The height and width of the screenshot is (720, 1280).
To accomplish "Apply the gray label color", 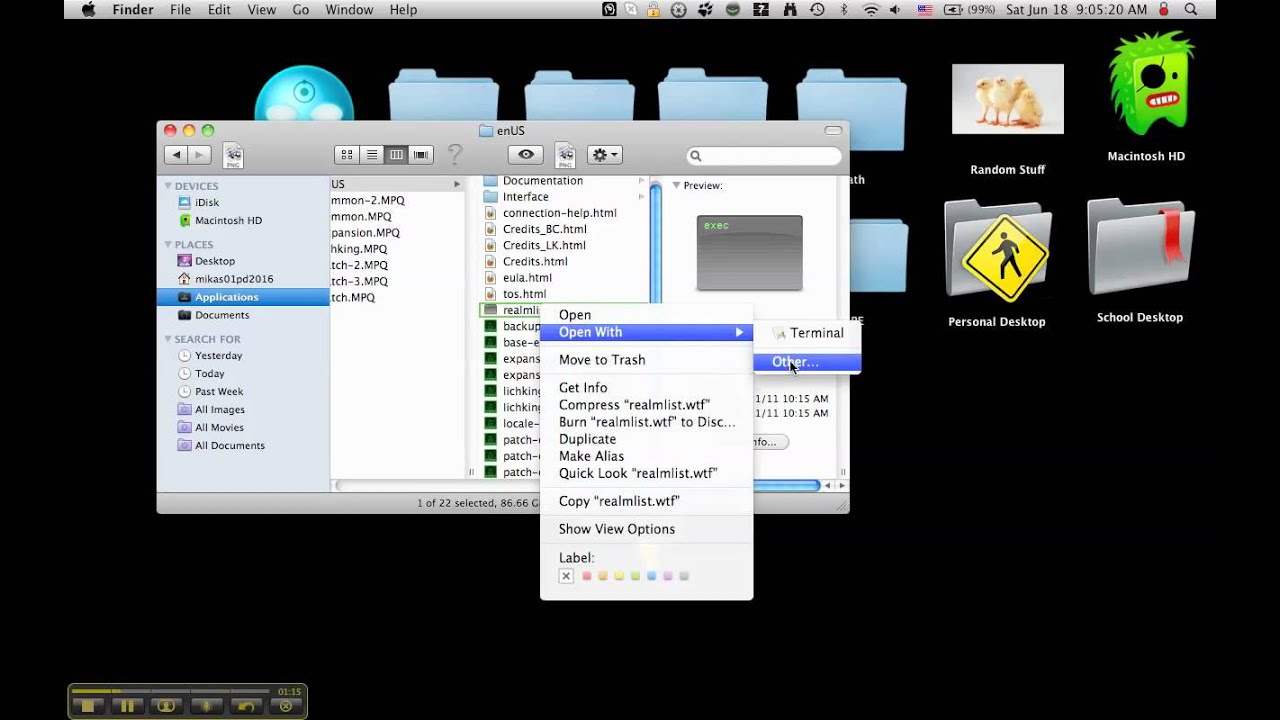I will pyautogui.click(x=684, y=576).
